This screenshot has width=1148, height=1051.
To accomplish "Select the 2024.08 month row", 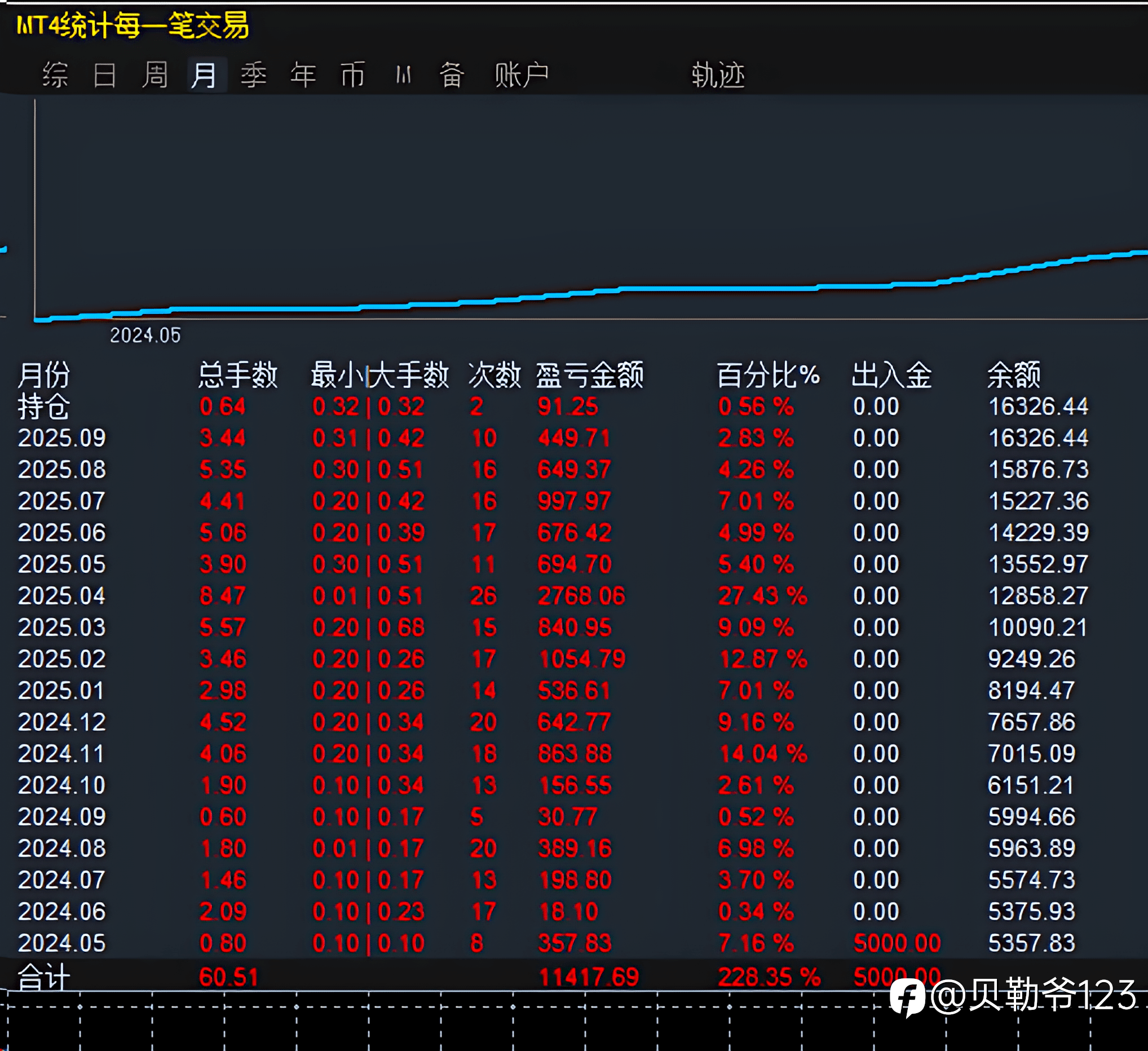I will pyautogui.click(x=553, y=849).
